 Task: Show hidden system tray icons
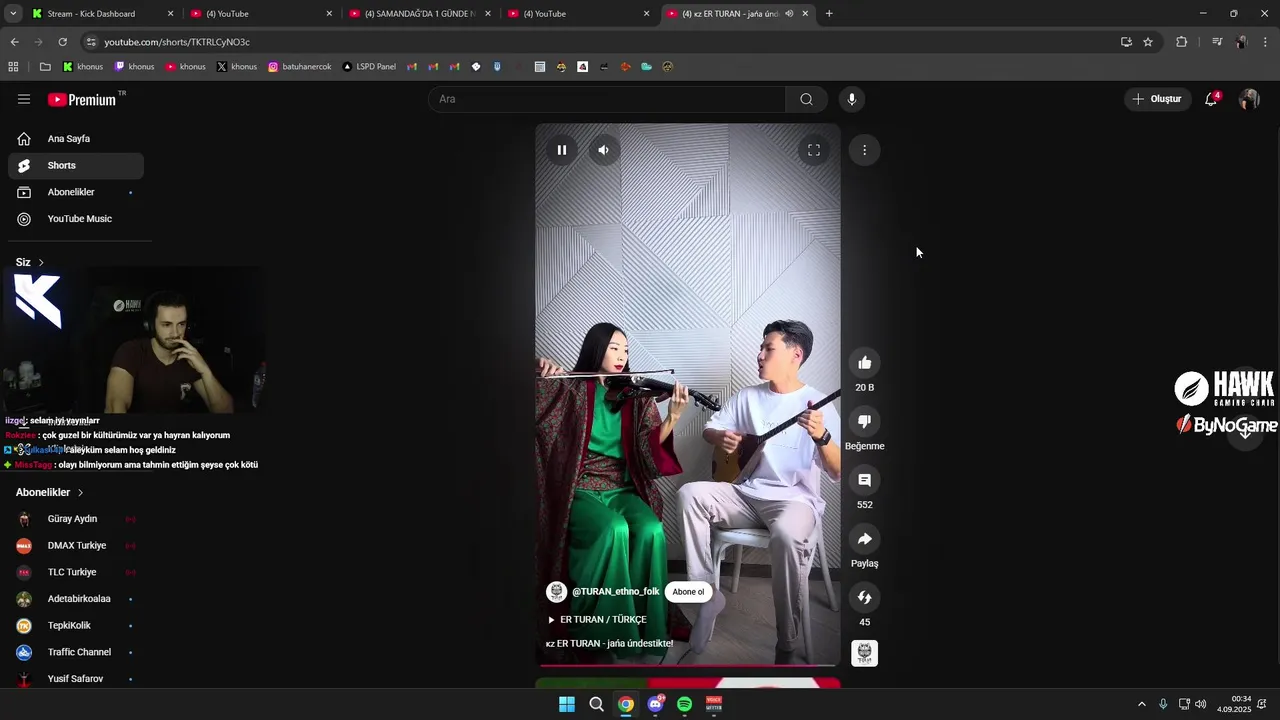point(1142,704)
